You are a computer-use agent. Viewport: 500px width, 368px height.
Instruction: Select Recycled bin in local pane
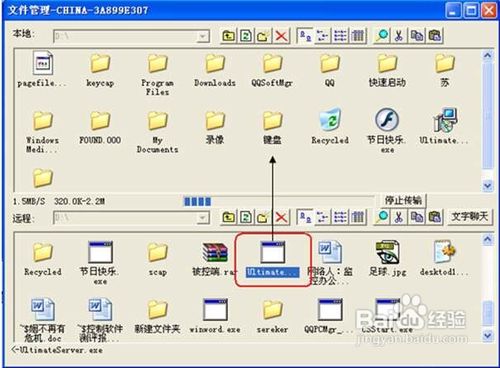[x=330, y=127]
